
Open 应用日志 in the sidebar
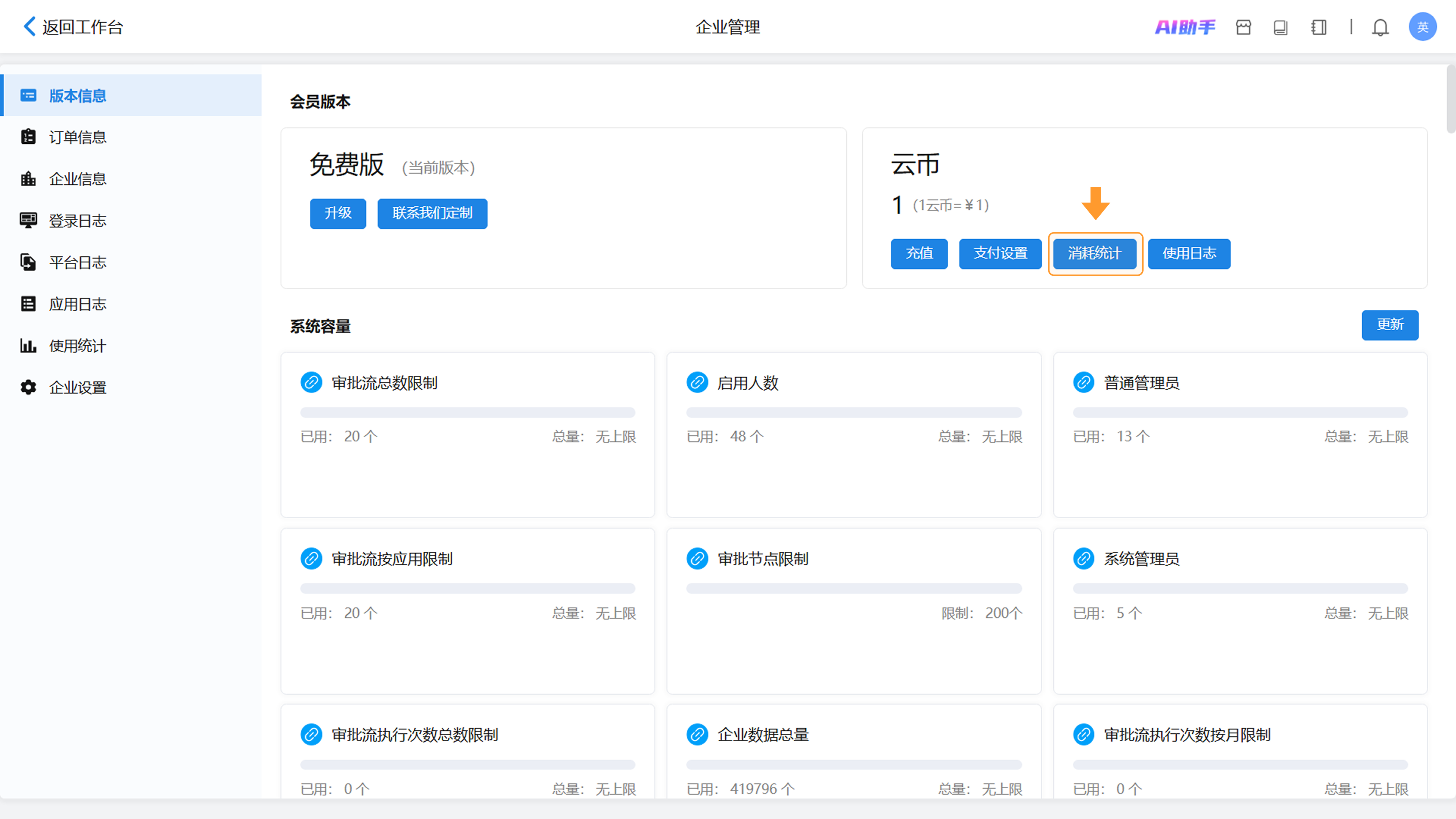131,304
